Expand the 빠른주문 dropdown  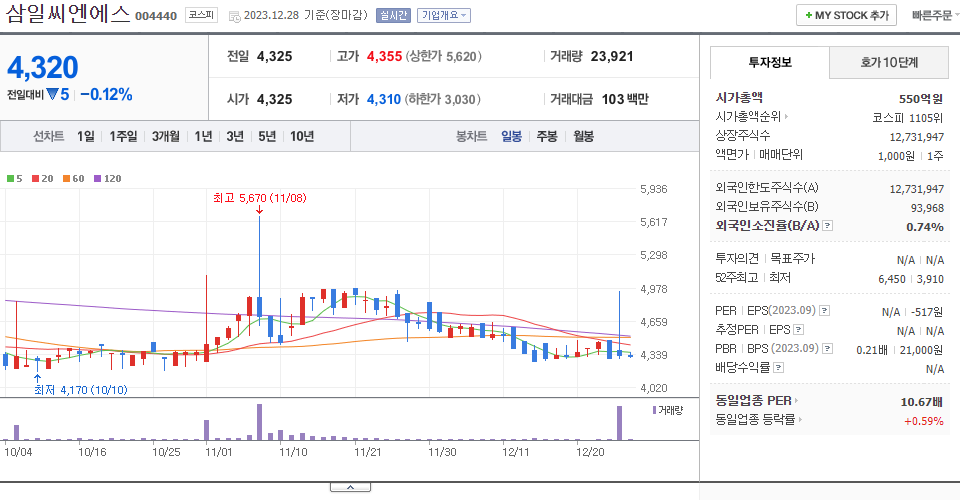[935, 16]
